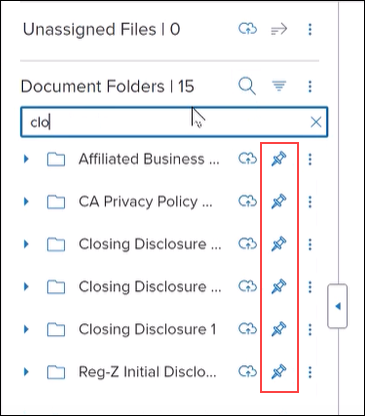Screen dimensions: 365x416
Task: Clear the folder search with the X
Action: click(316, 122)
